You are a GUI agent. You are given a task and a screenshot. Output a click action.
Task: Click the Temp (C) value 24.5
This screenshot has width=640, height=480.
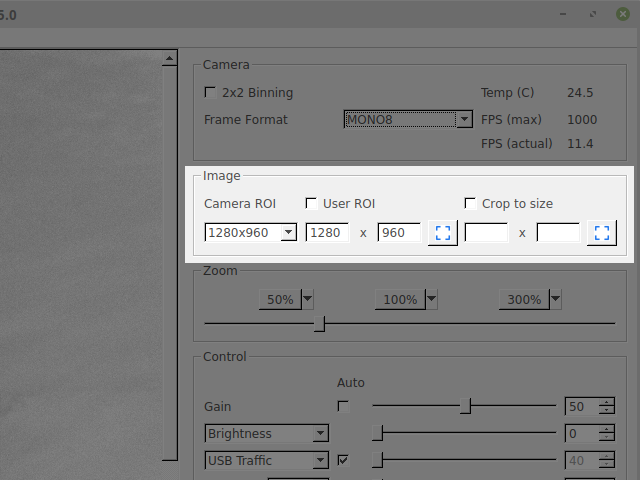coord(580,93)
